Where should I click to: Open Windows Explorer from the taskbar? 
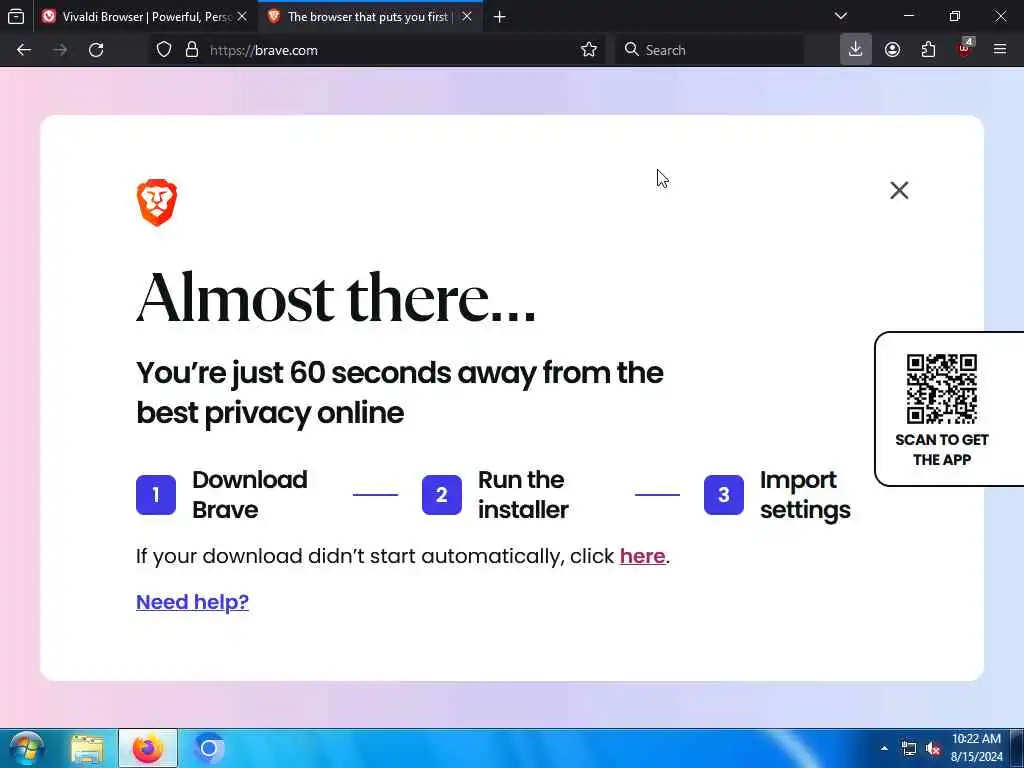pos(87,749)
